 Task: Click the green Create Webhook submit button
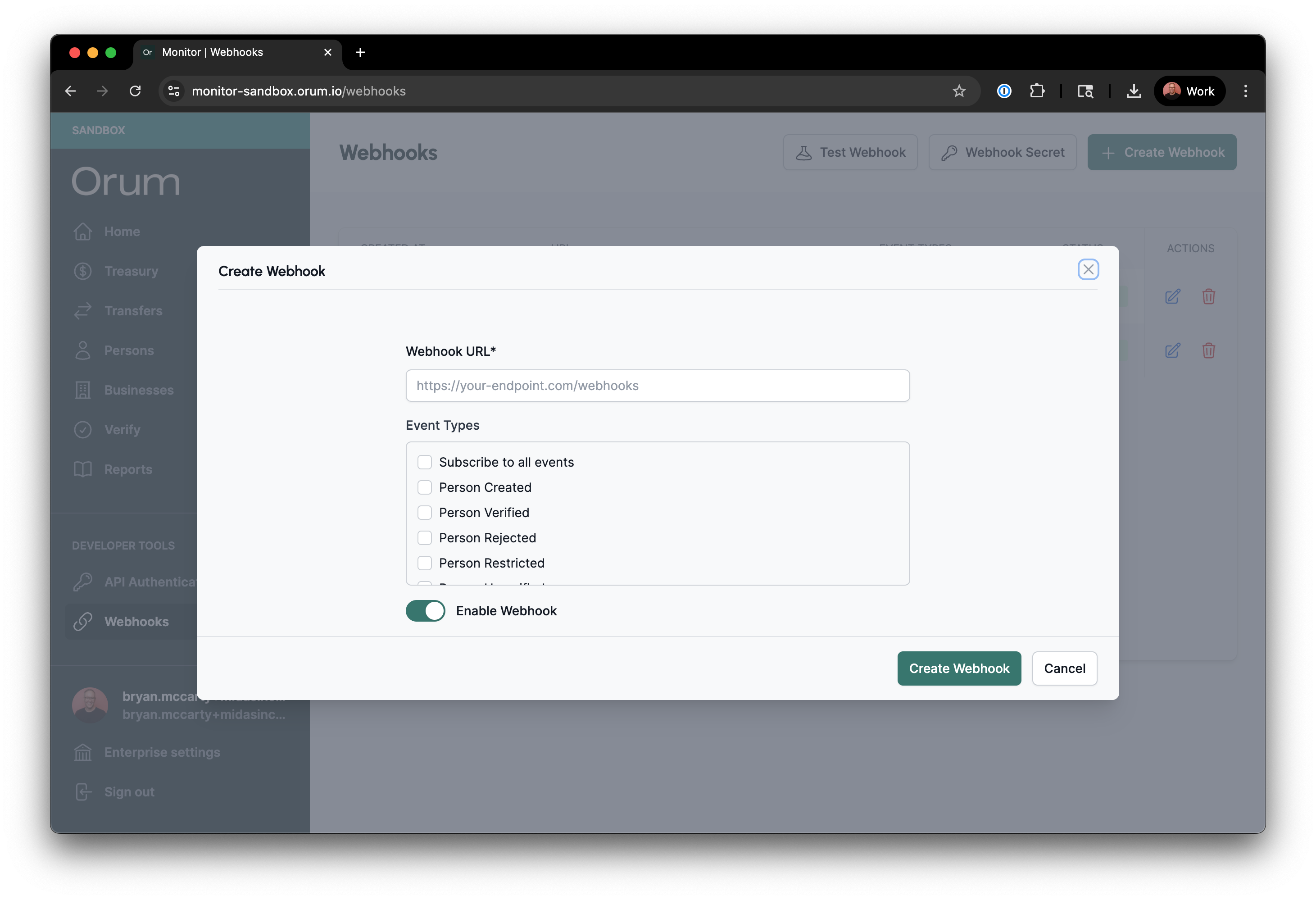(x=959, y=668)
